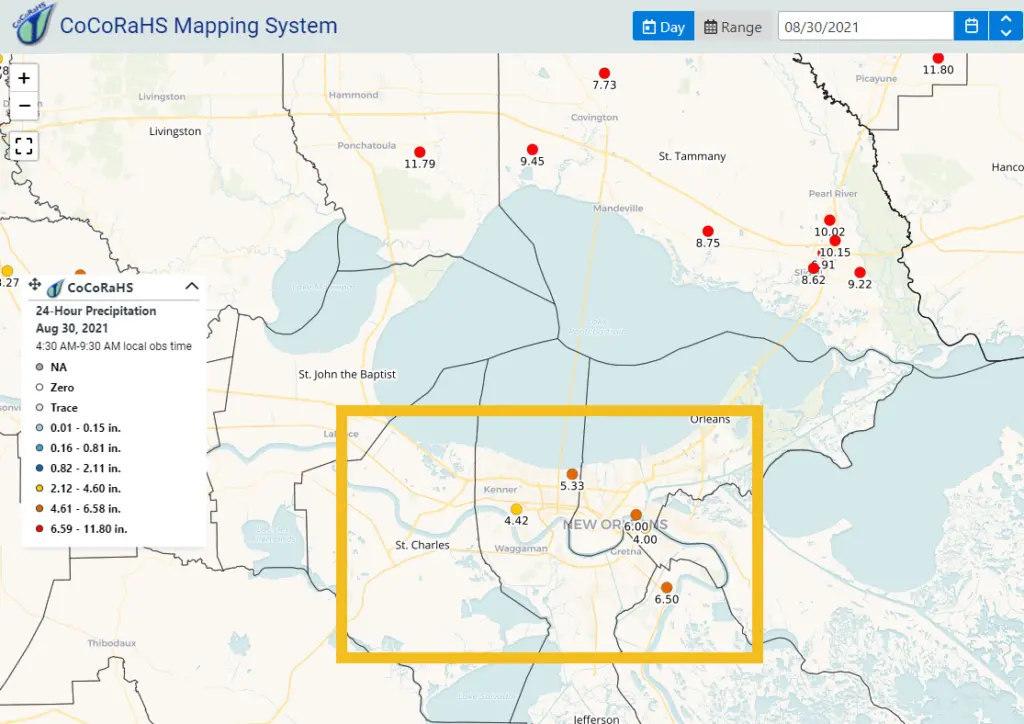The image size is (1024, 724).
Task: Switch to Range date mode
Action: [x=733, y=27]
